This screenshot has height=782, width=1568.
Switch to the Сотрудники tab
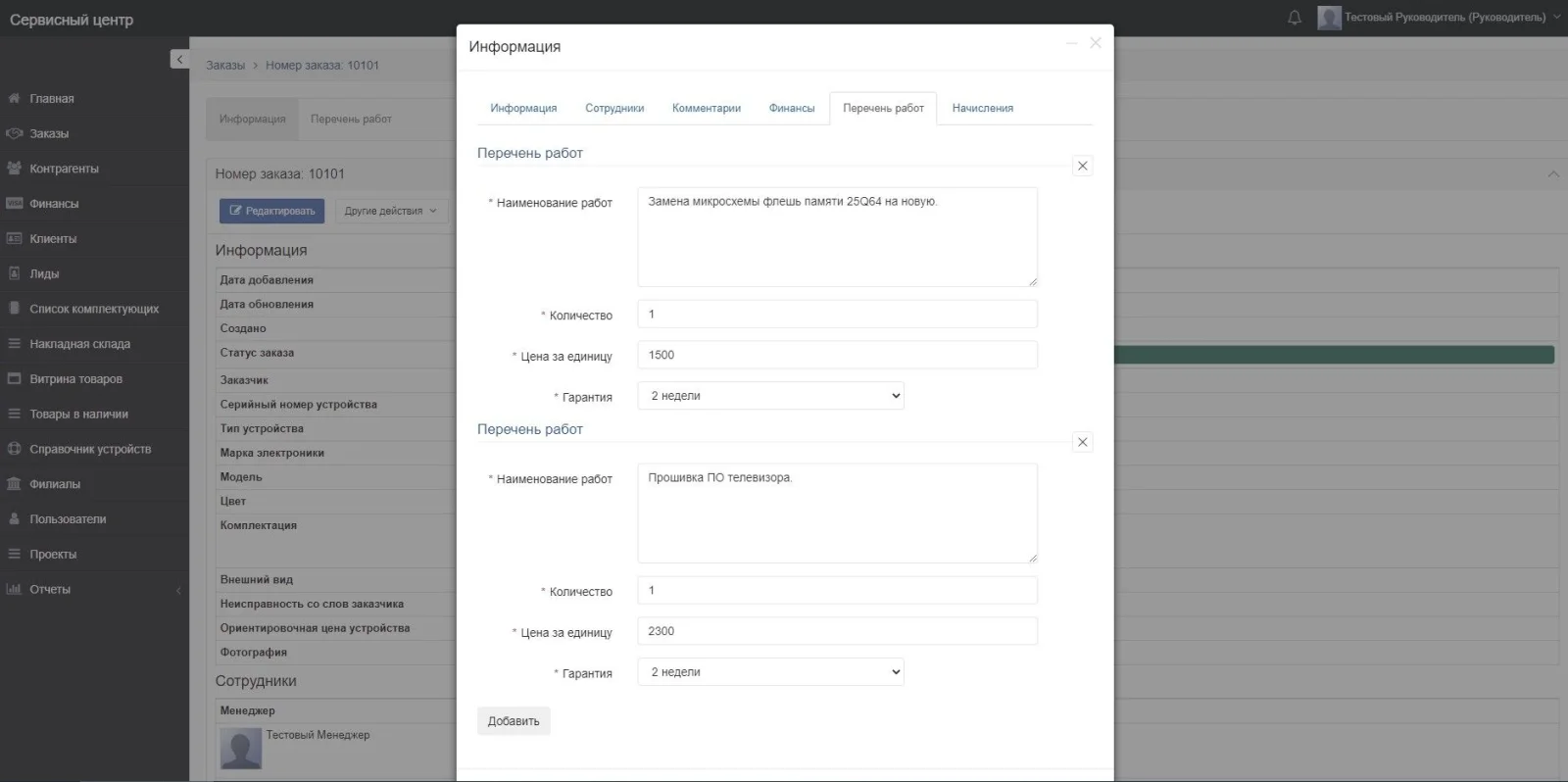click(614, 108)
